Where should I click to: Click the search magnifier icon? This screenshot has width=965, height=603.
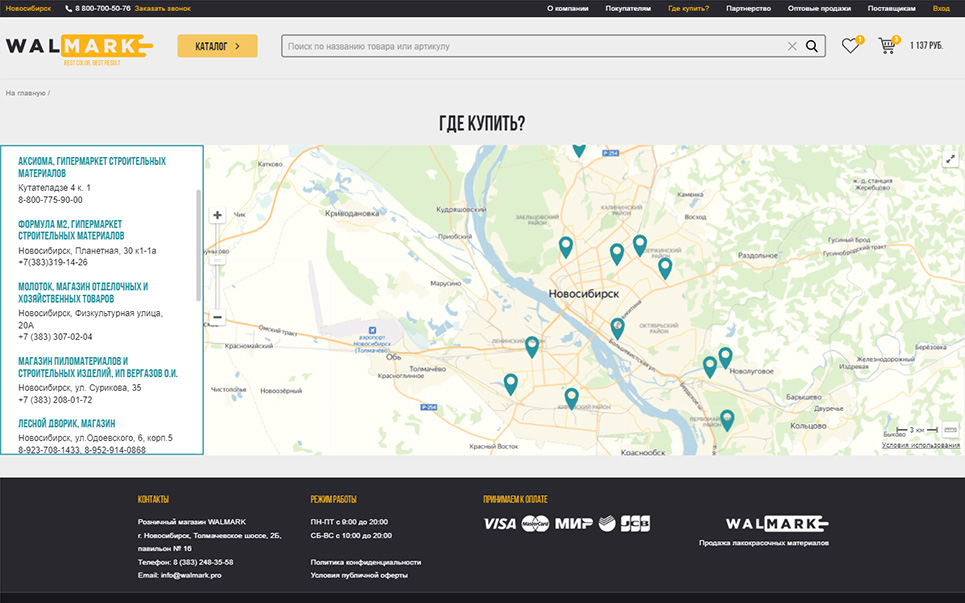coord(812,46)
